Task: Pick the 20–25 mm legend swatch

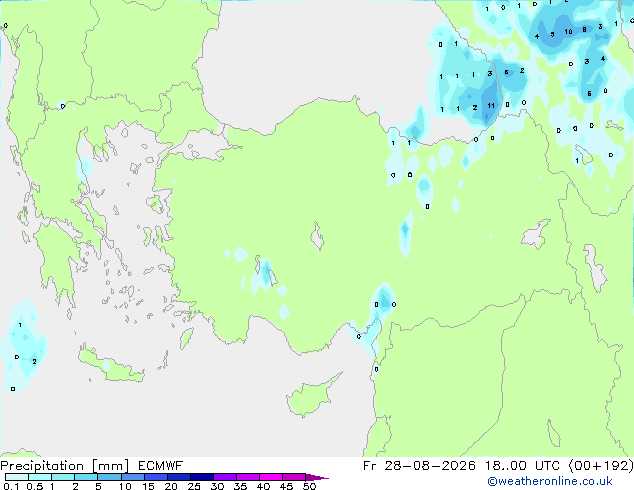Action: click(x=179, y=477)
